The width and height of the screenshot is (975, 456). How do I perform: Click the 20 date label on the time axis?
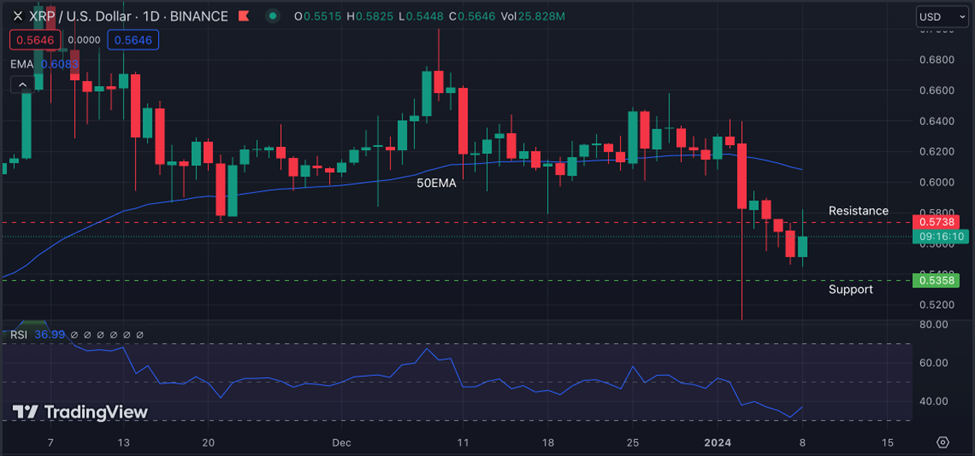208,443
